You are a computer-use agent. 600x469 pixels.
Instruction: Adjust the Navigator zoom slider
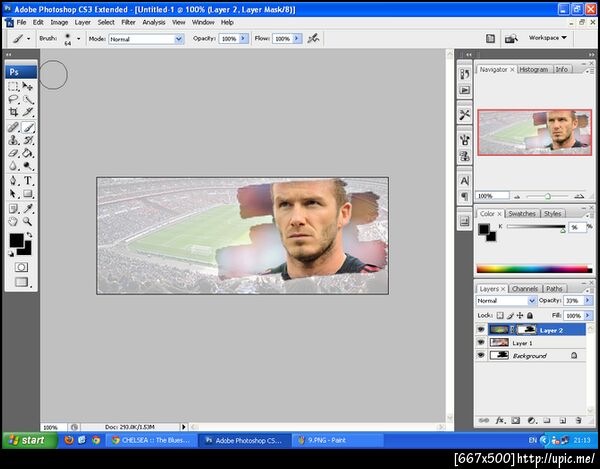tap(548, 196)
